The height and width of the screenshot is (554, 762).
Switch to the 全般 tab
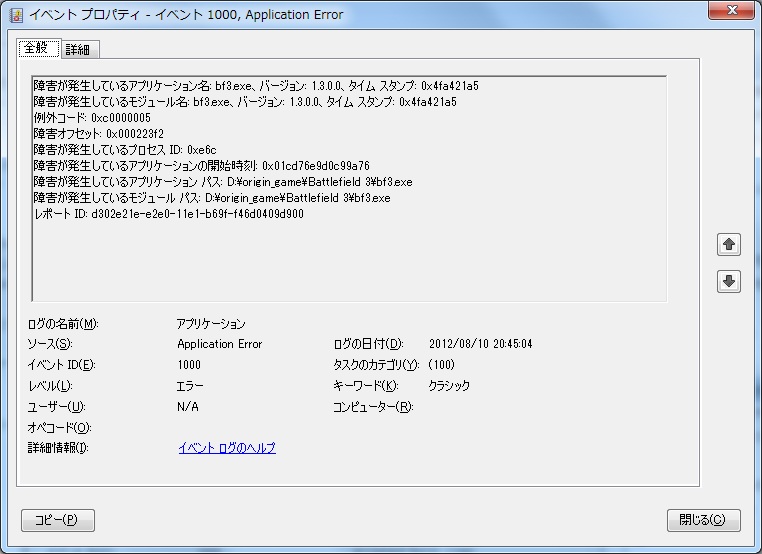pyautogui.click(x=39, y=48)
